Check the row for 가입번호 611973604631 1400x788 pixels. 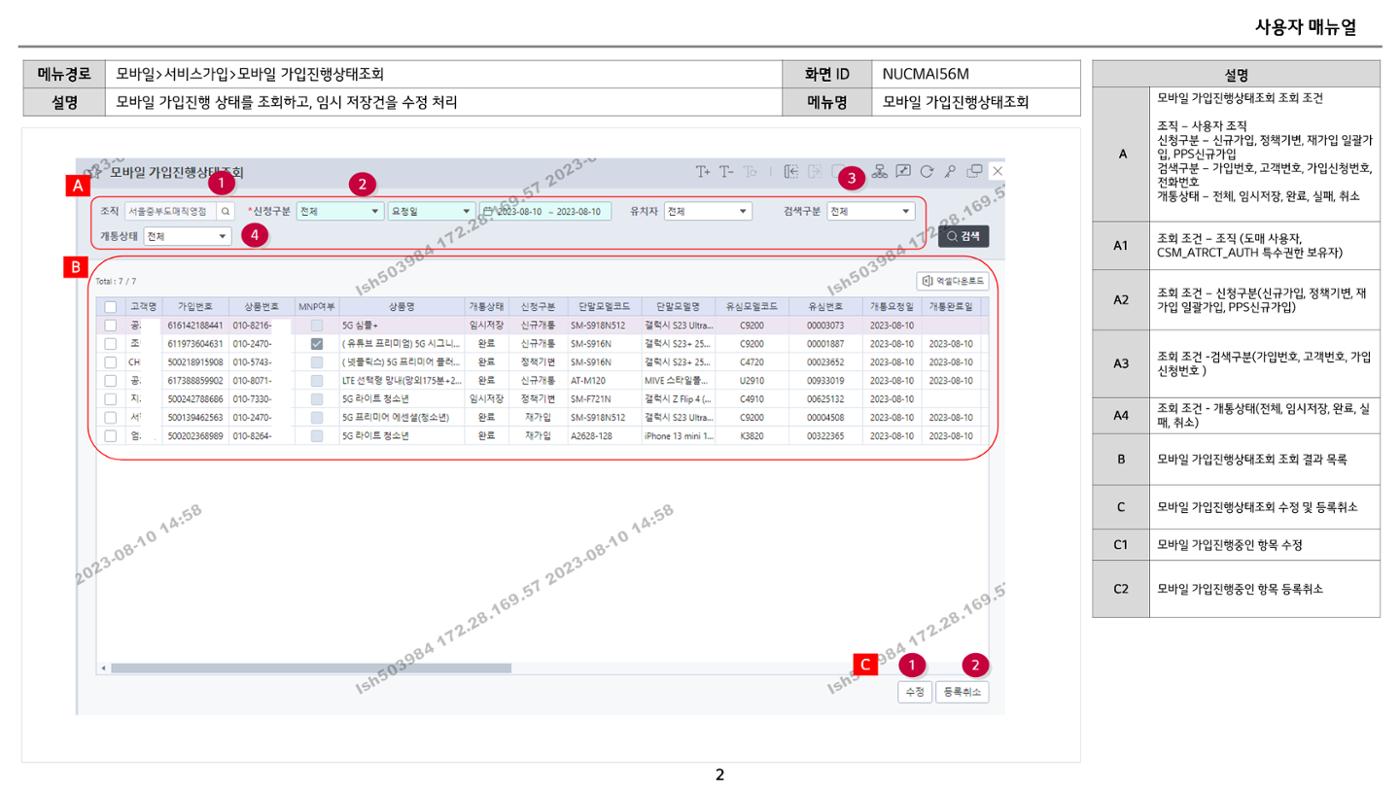pos(111,344)
